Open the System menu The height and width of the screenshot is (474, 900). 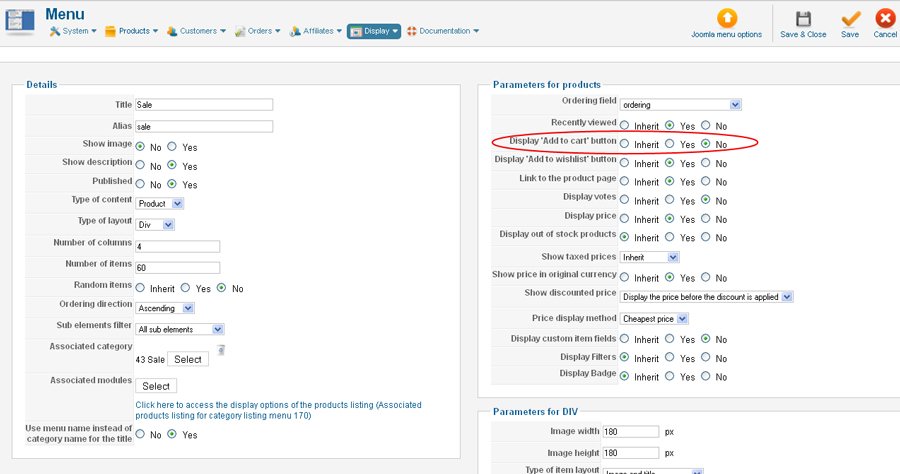pos(73,31)
